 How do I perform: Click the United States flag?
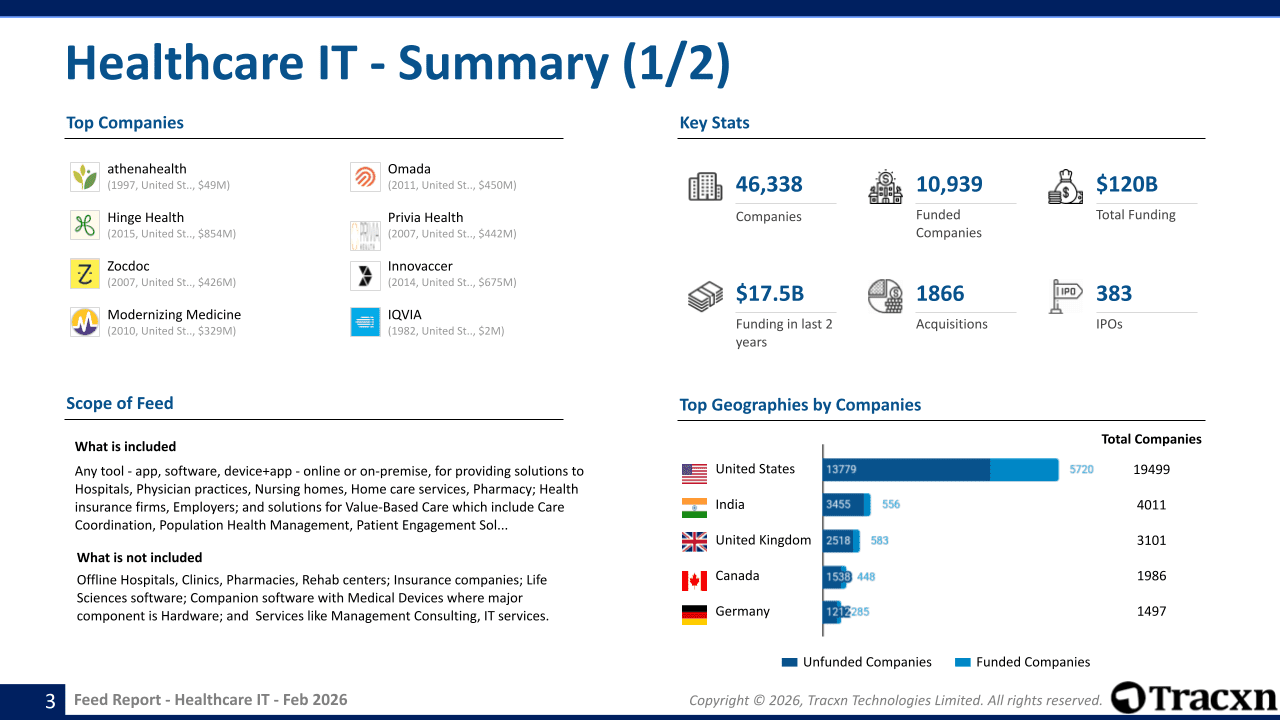(x=694, y=472)
